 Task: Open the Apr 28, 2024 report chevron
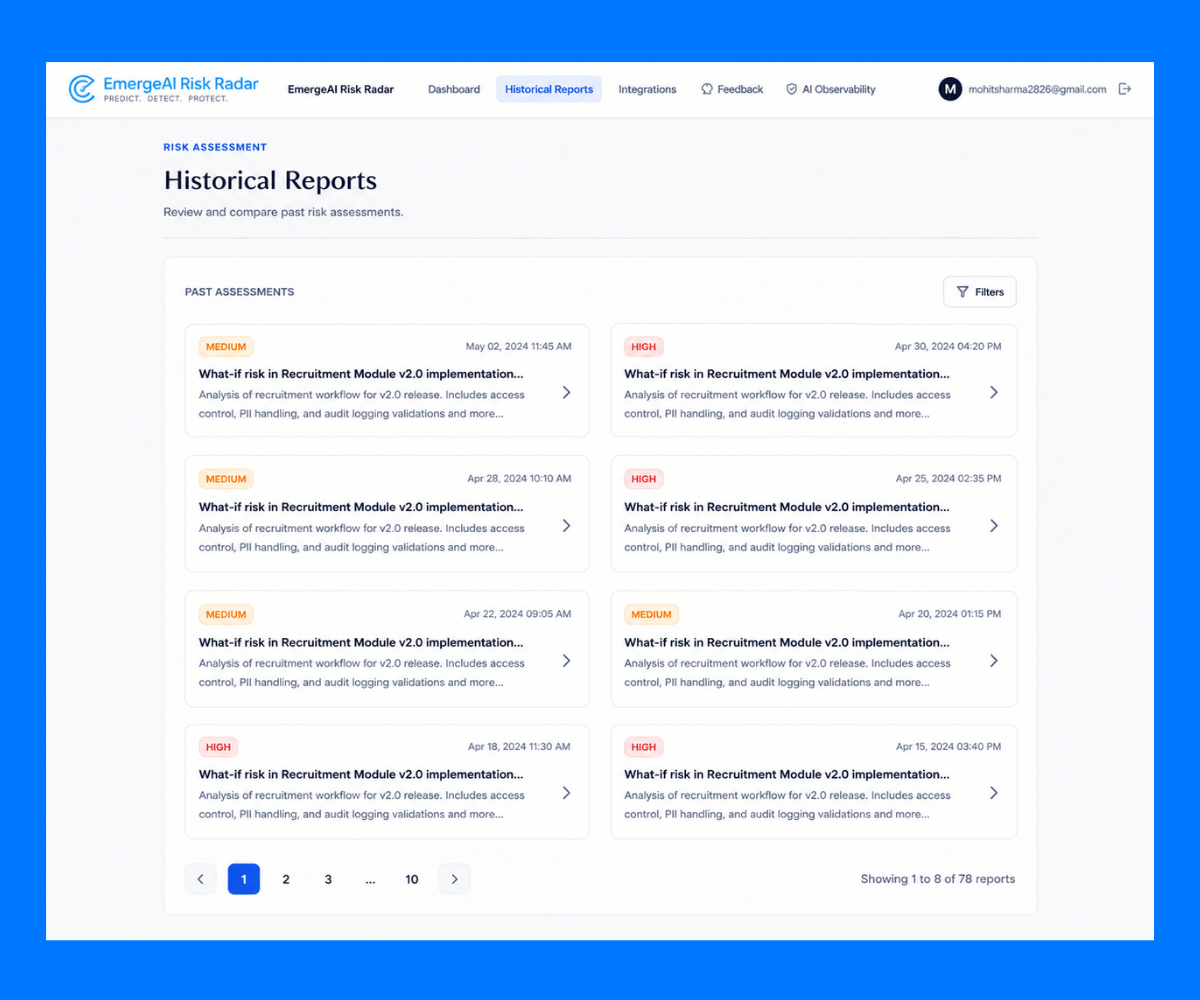coord(567,525)
